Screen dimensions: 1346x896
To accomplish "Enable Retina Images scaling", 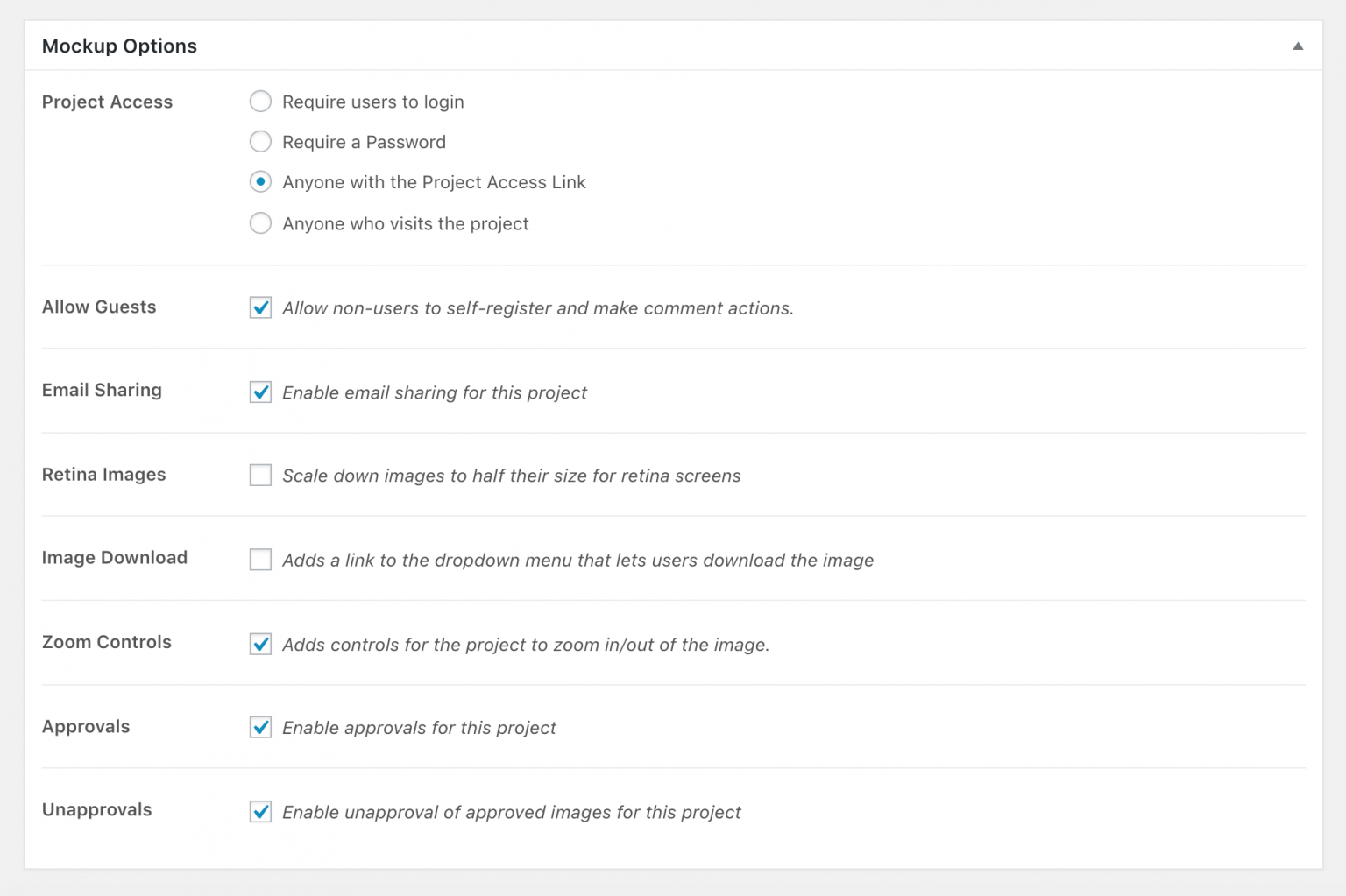I will 260,475.
